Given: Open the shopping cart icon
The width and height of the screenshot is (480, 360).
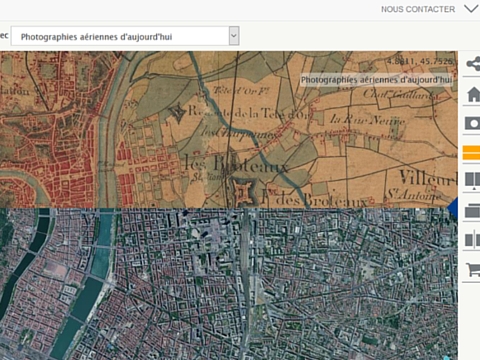Looking at the screenshot, I should coord(473,269).
